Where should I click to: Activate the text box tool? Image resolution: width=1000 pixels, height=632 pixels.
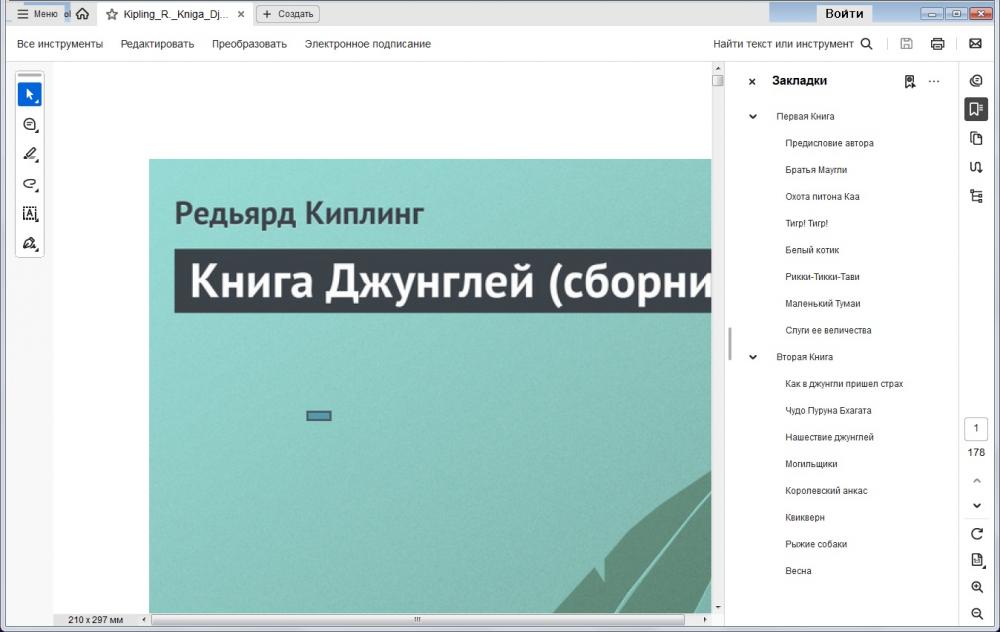click(x=29, y=214)
